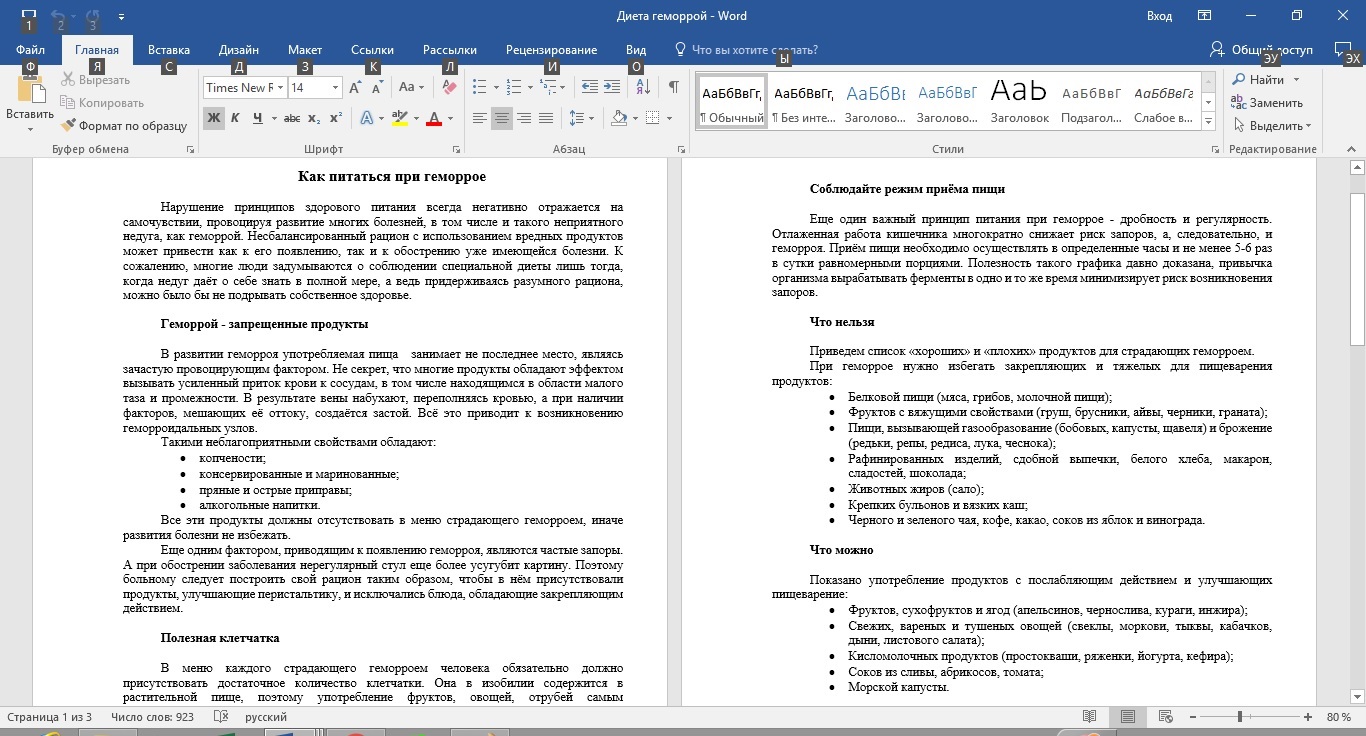Viewport: 1366px width, 736px height.
Task: Switch to the Вставка tab
Action: tap(169, 50)
